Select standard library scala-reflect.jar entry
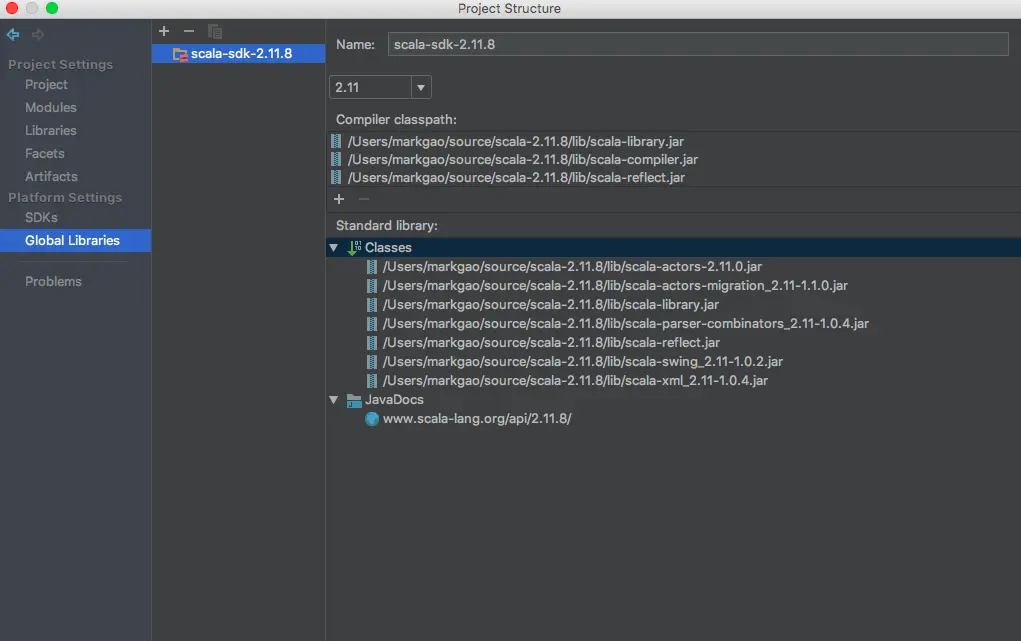Screen dimensions: 1021x641 coord(552,342)
